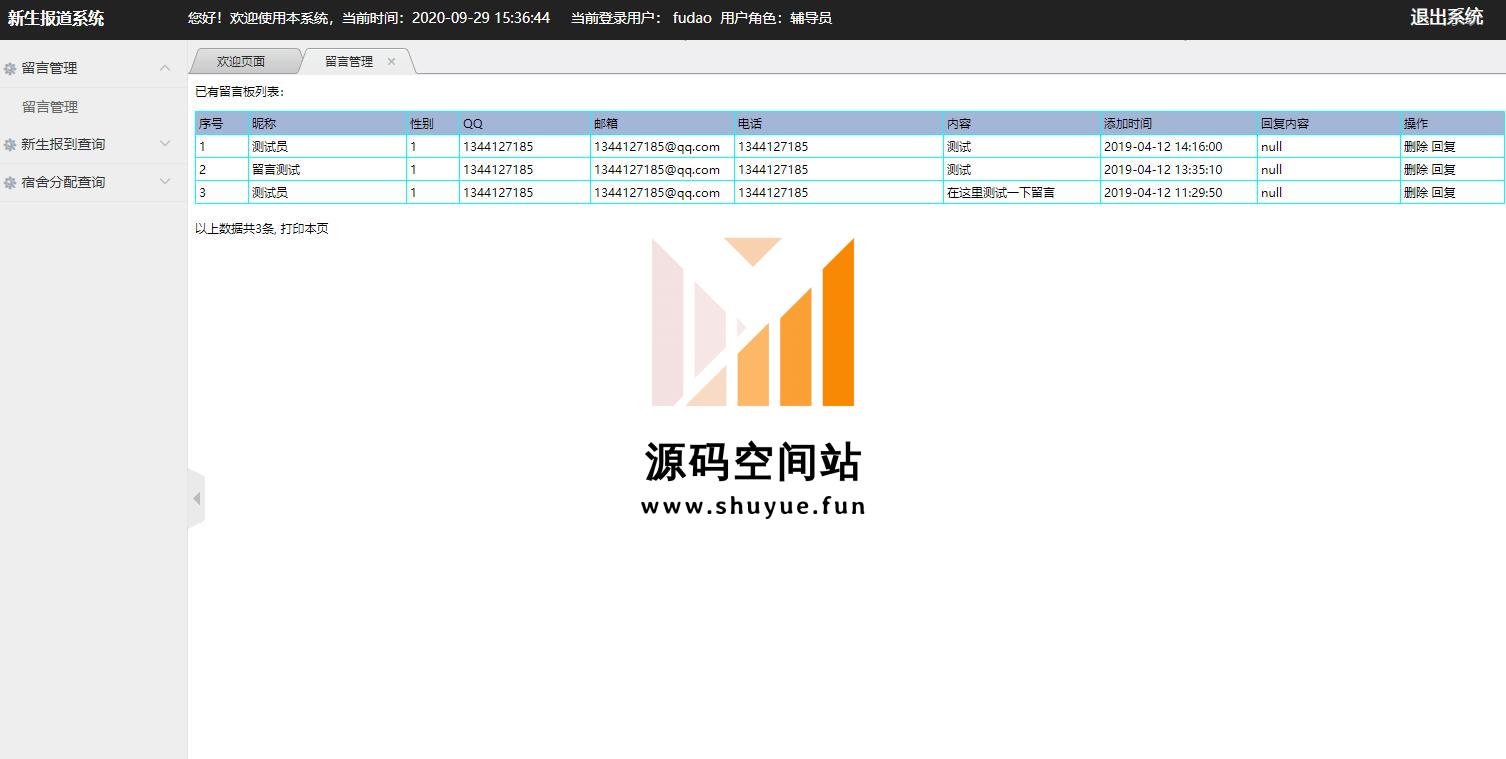
Task: Open 留言管理 submenu item in sidebar
Action: click(x=50, y=107)
